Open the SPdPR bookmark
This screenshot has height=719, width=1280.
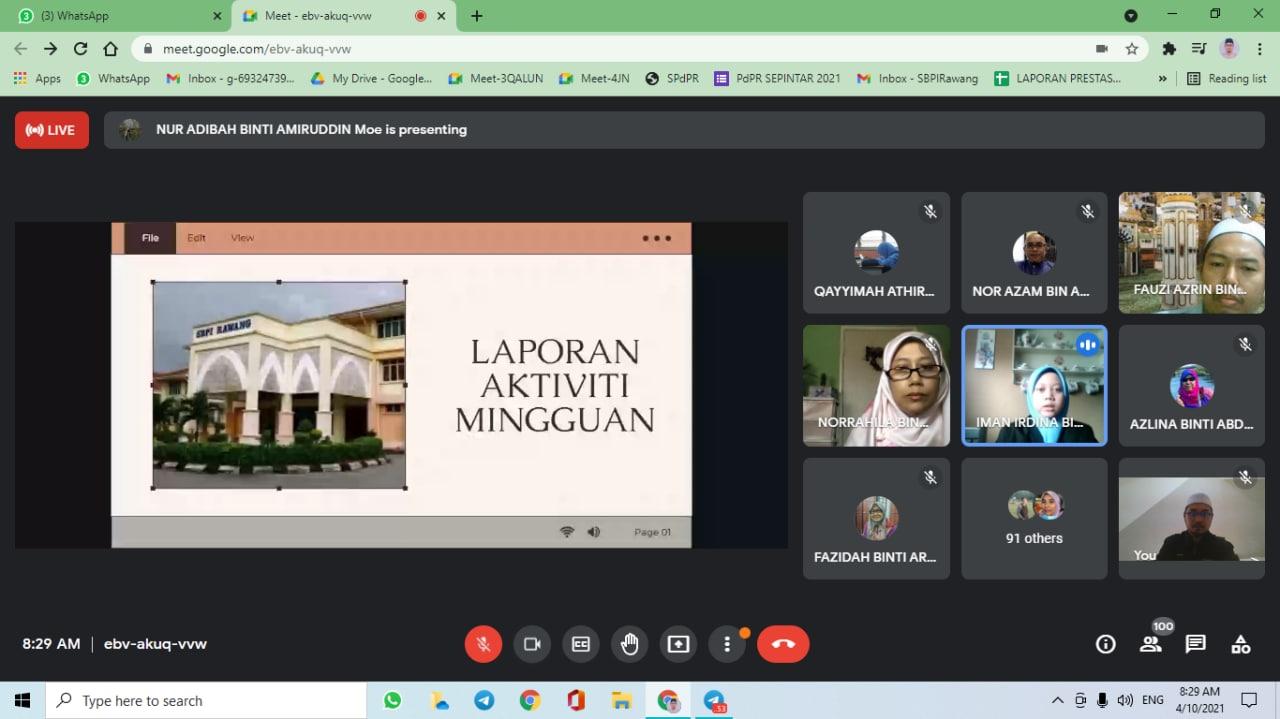tap(672, 78)
